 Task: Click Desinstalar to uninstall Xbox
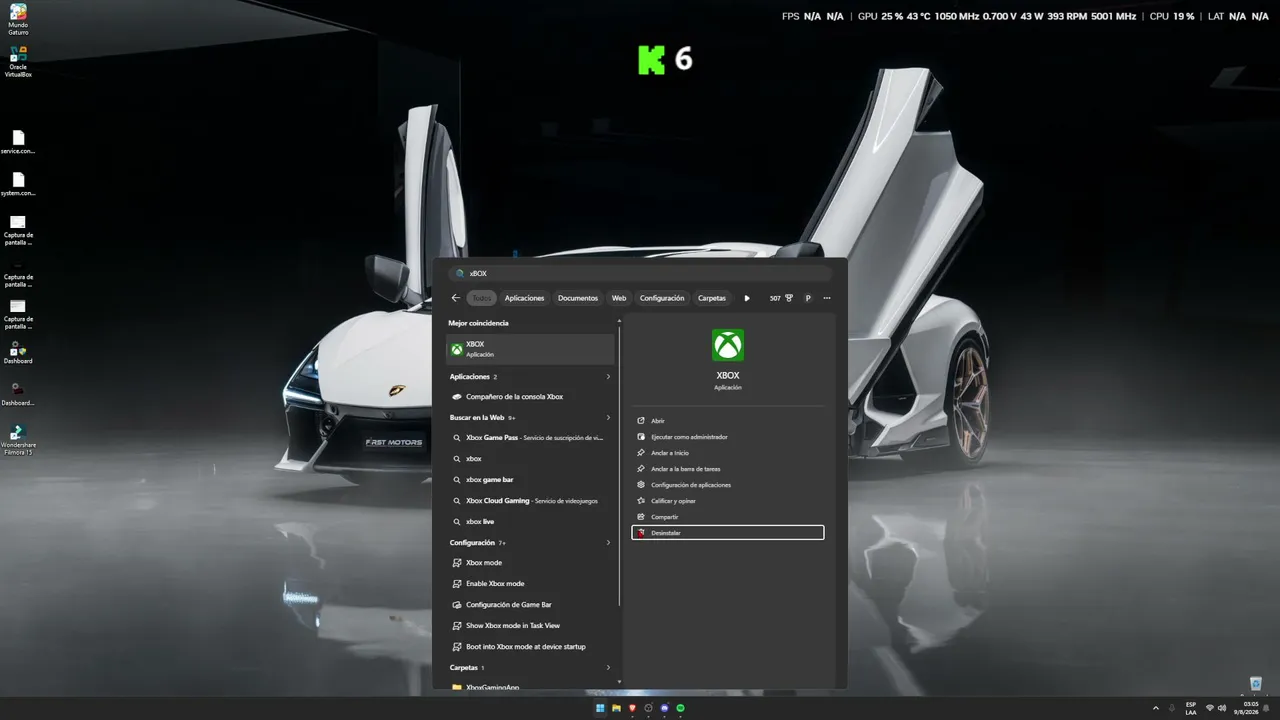pyautogui.click(x=728, y=533)
